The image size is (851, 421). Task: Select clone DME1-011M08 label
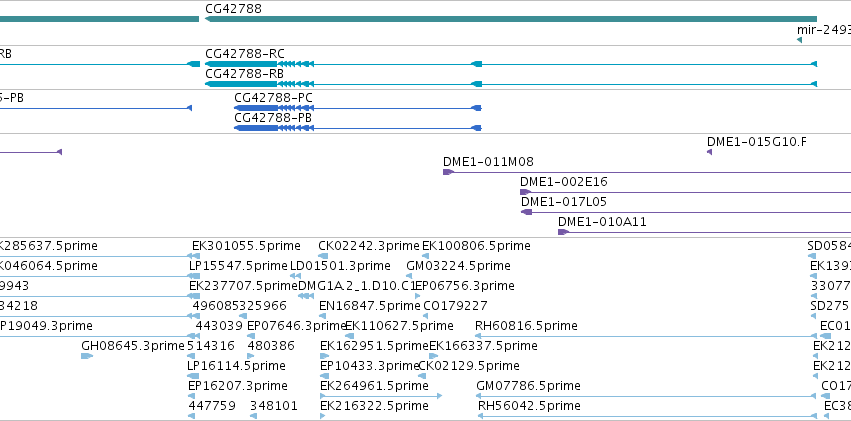click(x=488, y=162)
